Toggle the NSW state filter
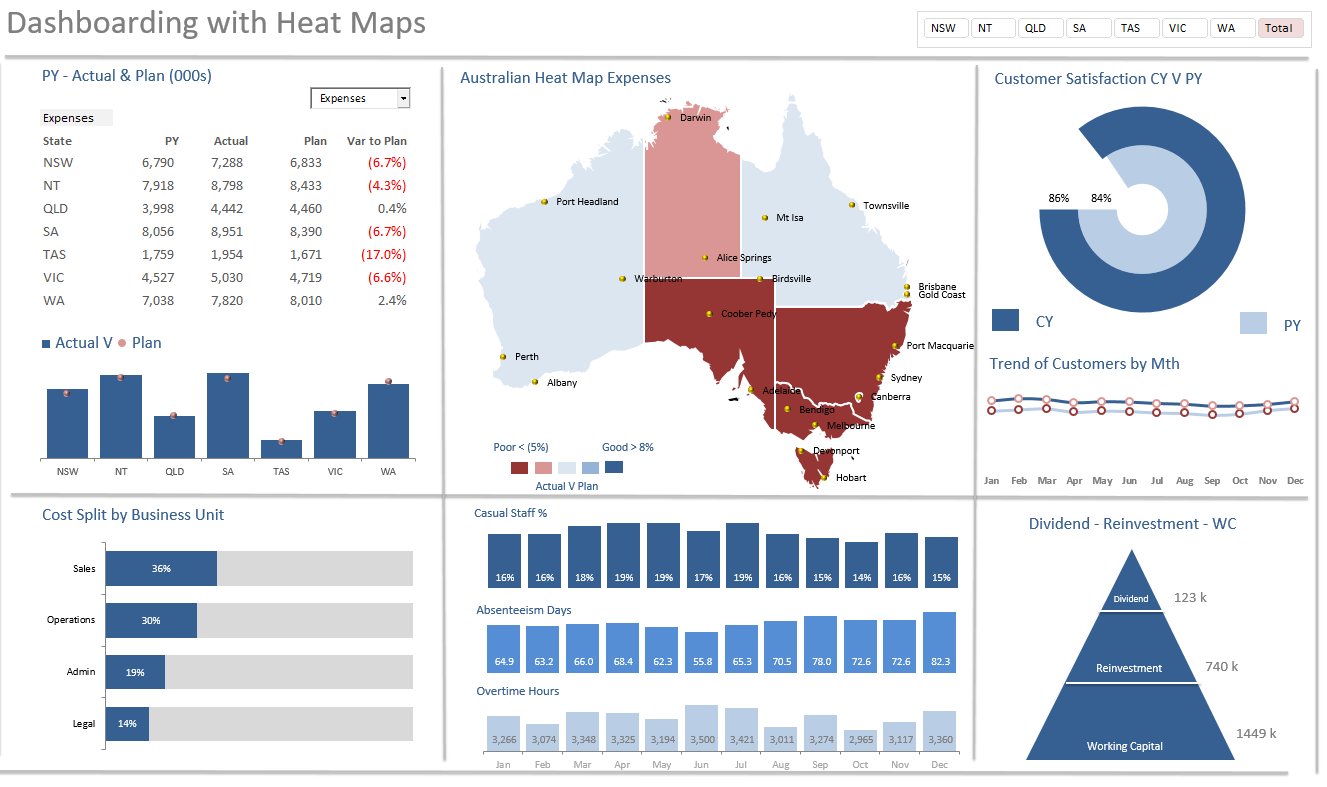 (x=945, y=28)
